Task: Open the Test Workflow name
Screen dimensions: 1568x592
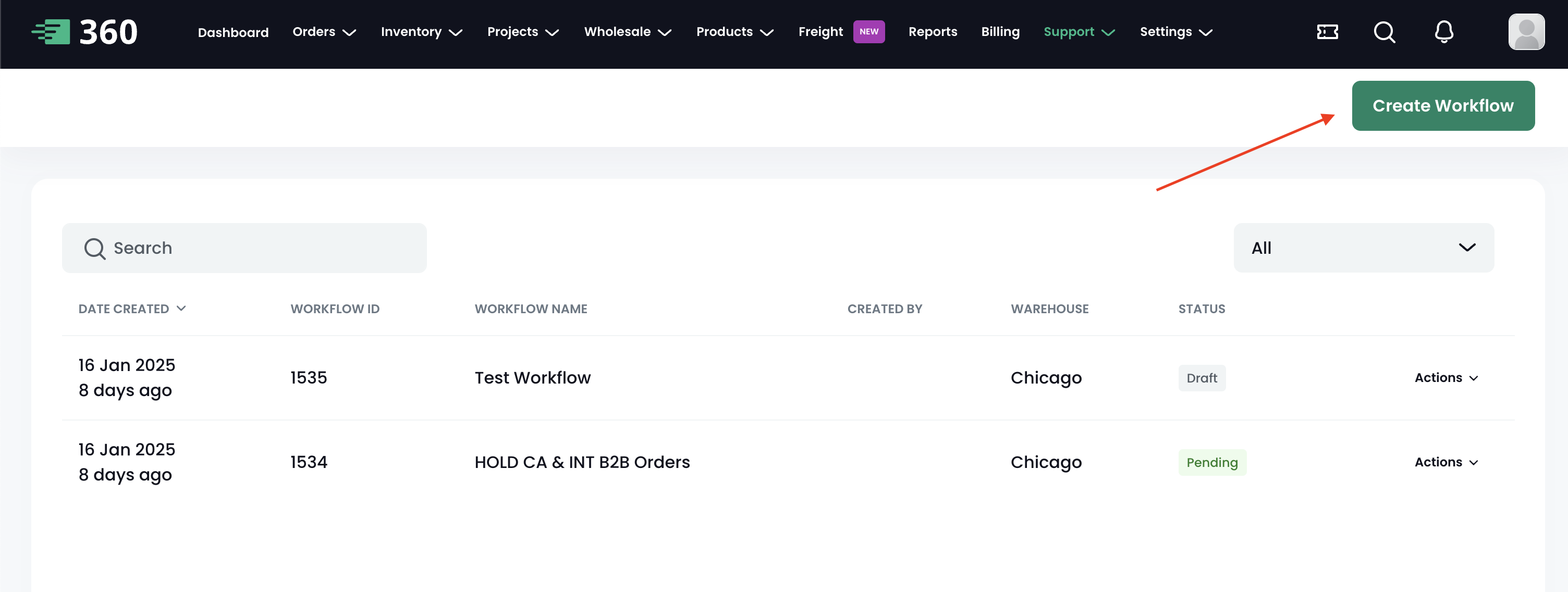Action: [533, 378]
